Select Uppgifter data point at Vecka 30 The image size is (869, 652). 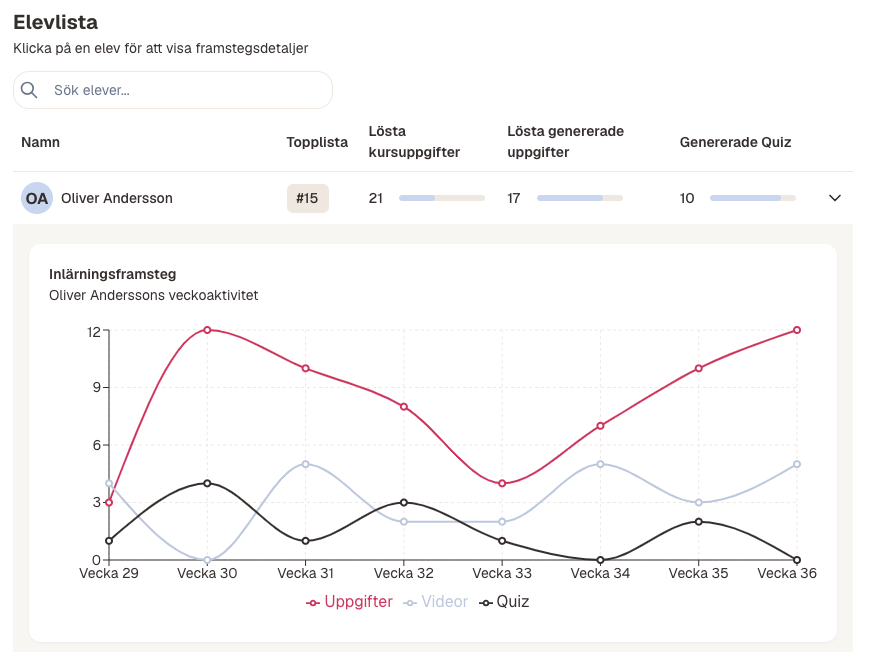[x=207, y=330]
